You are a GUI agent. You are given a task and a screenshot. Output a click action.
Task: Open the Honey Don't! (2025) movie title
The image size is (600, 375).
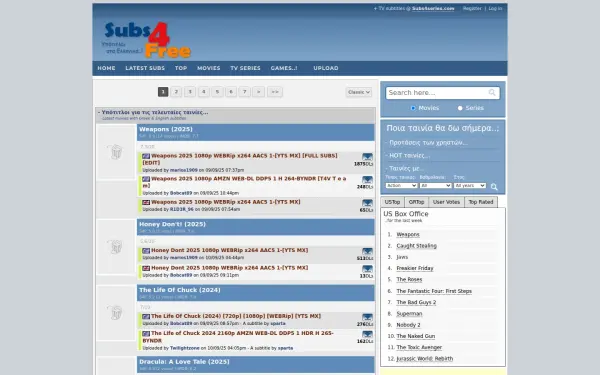[173, 224]
